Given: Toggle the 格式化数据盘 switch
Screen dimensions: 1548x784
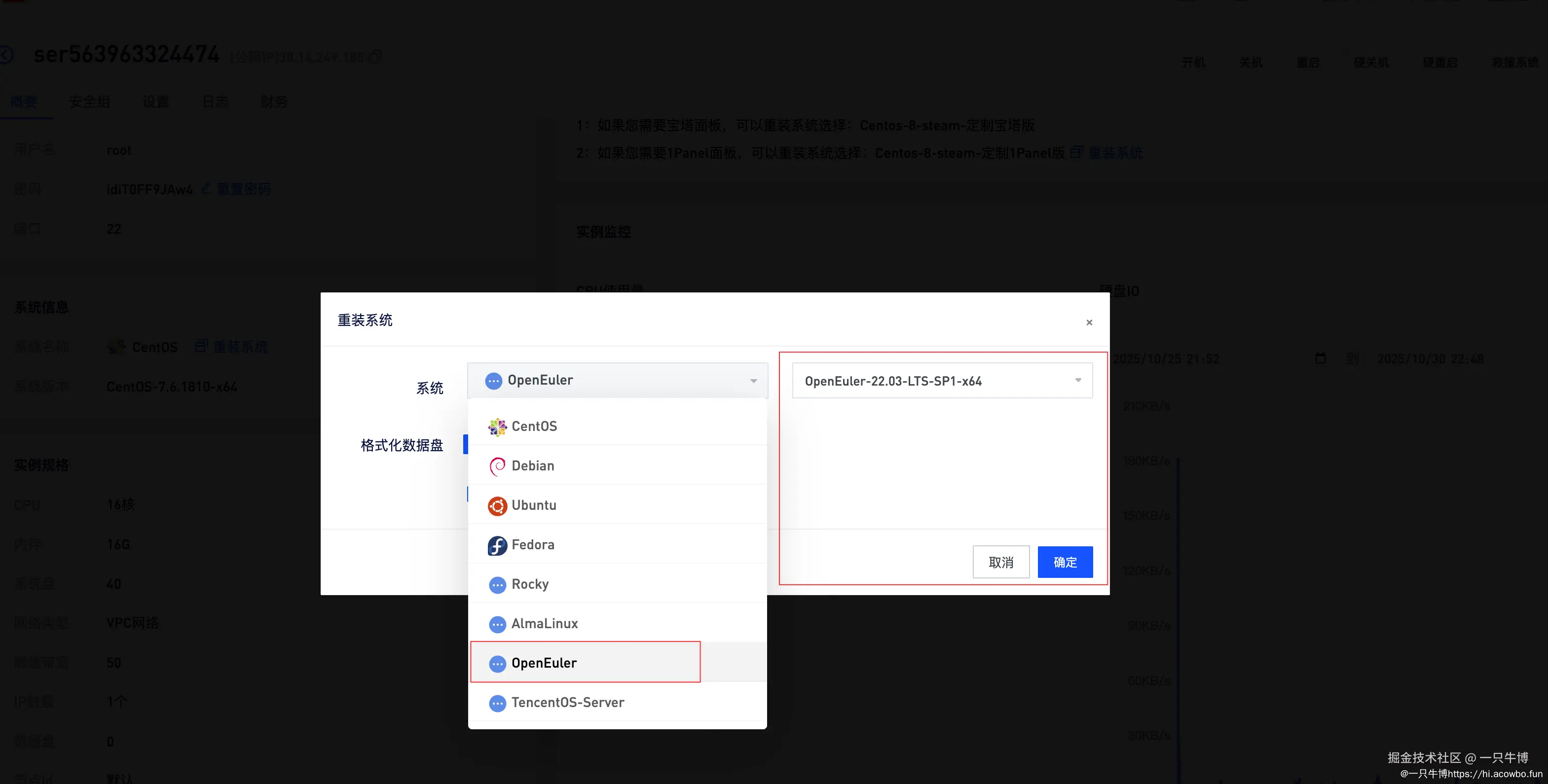Looking at the screenshot, I should [x=466, y=445].
